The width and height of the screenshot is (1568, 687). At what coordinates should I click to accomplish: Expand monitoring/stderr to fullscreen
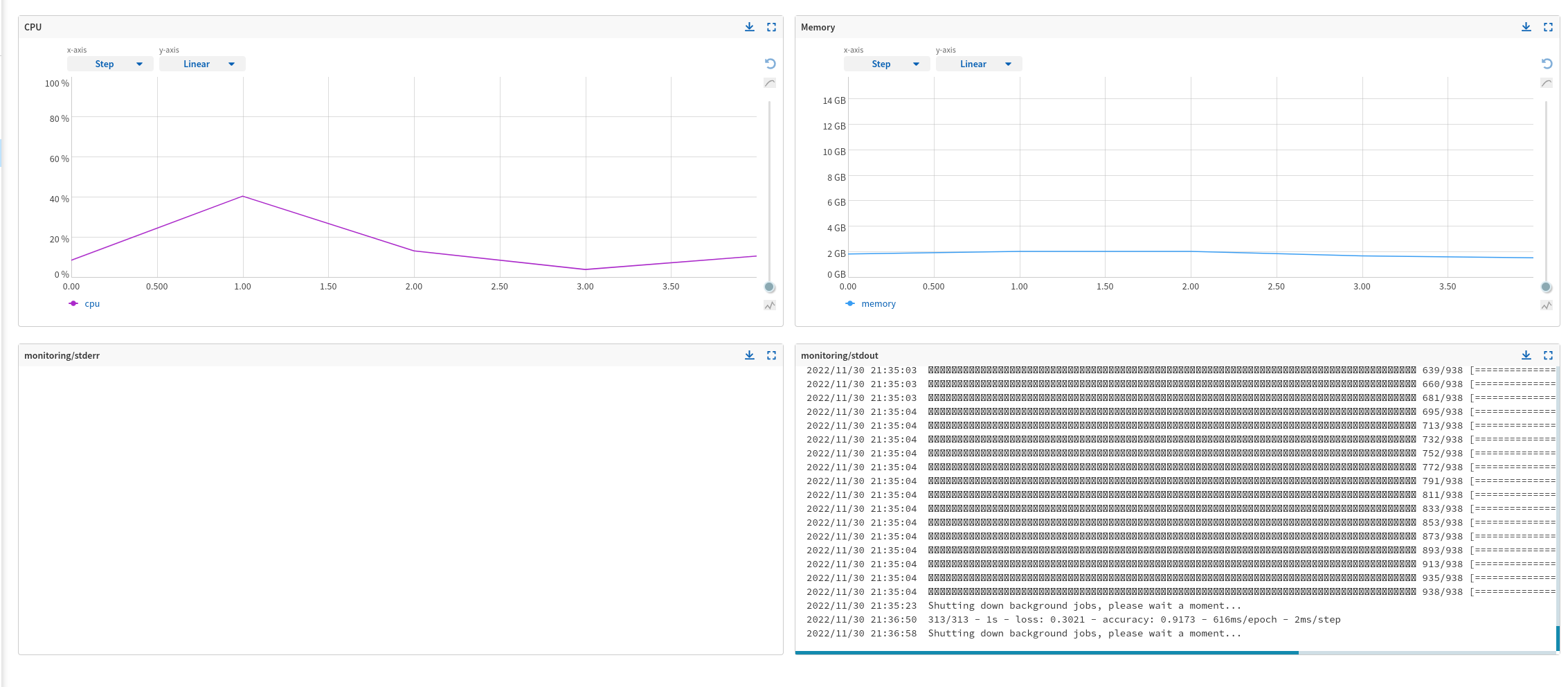pos(772,355)
